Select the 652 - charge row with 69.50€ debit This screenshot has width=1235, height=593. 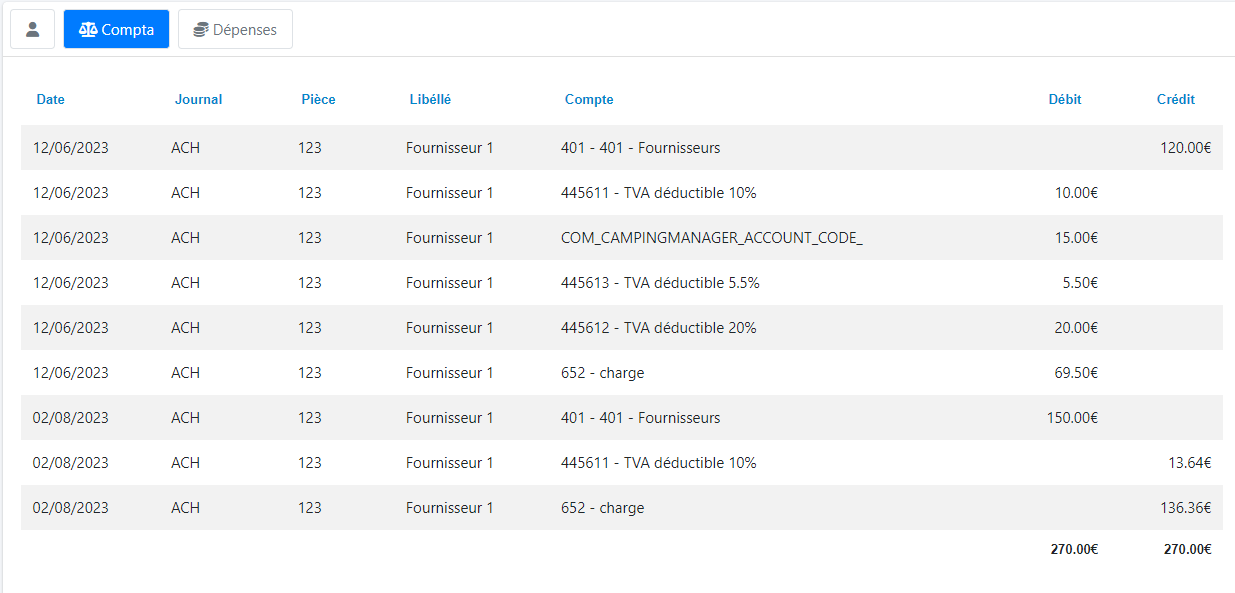pyautogui.click(x=602, y=373)
